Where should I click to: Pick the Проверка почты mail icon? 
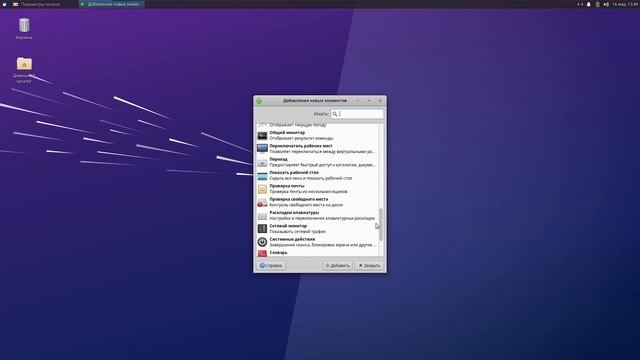pyautogui.click(x=262, y=189)
